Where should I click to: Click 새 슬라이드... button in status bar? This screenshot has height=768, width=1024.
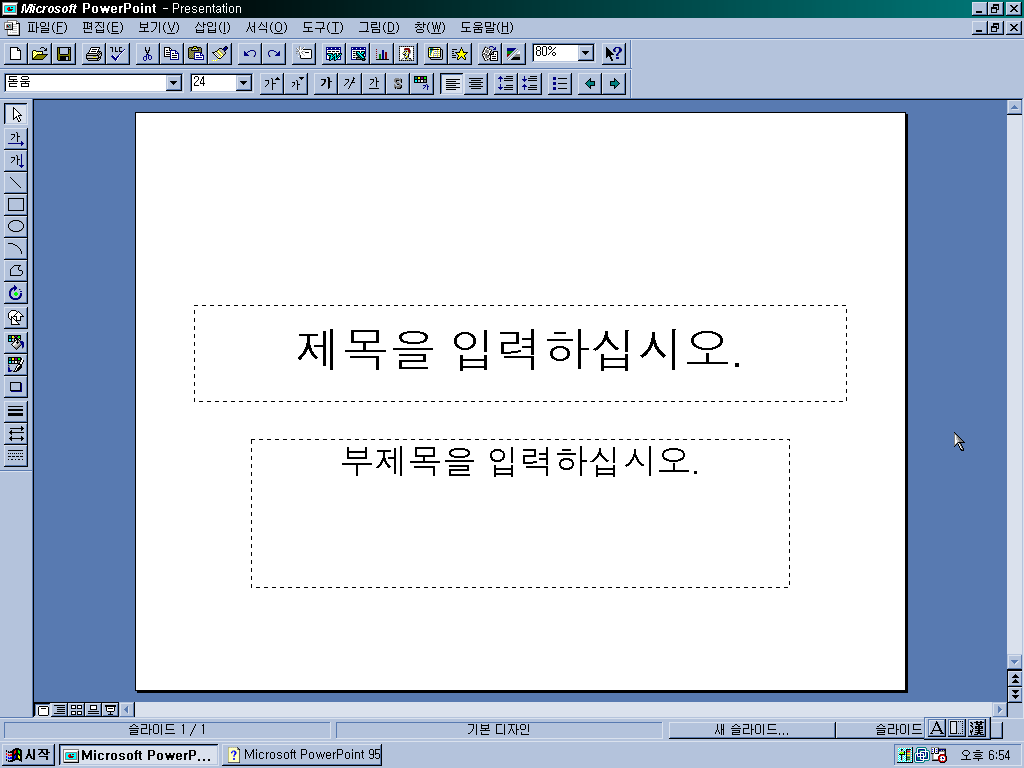tap(752, 729)
